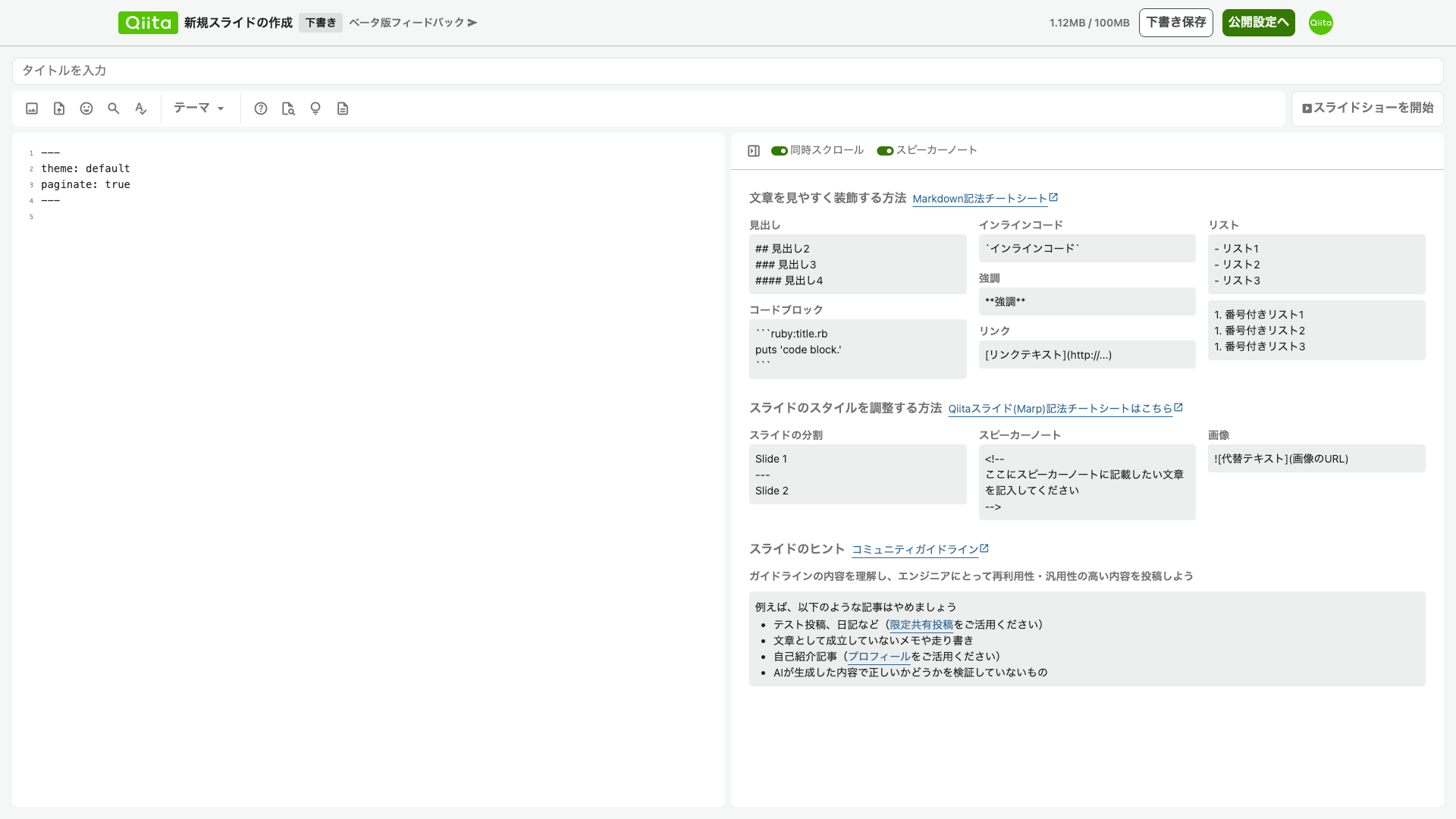Click the ![代替テキスト](画像のURL) sample

coord(1316,459)
